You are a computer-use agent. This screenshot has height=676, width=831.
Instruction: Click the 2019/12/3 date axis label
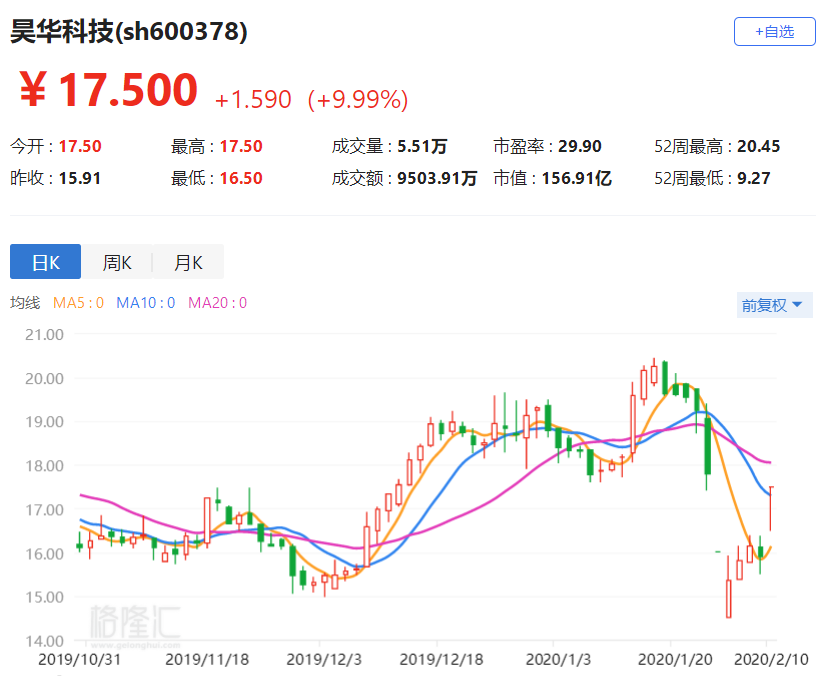tap(324, 660)
